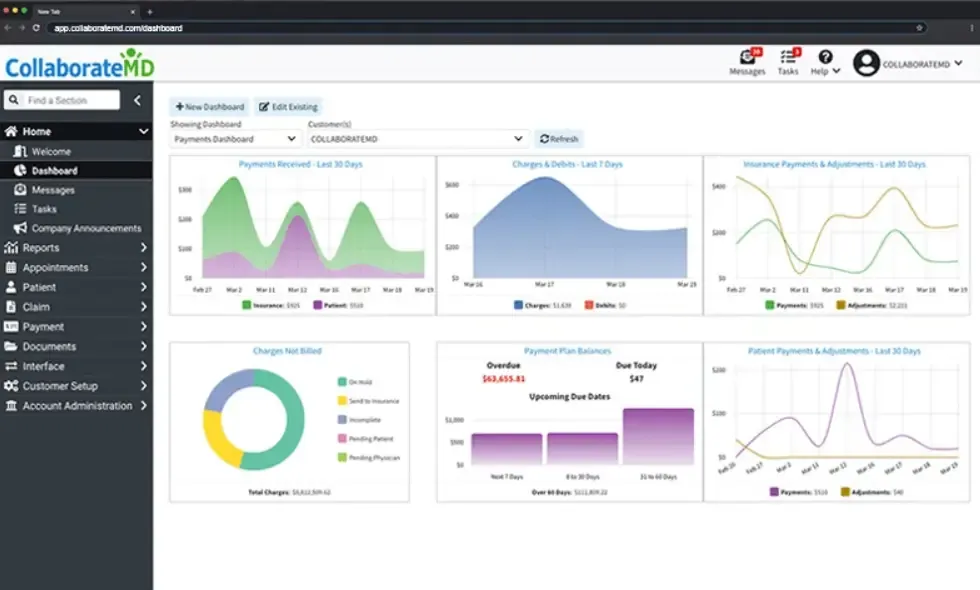This screenshot has height=590, width=980.
Task: Click the browser address bar
Action: pyautogui.click(x=486, y=28)
